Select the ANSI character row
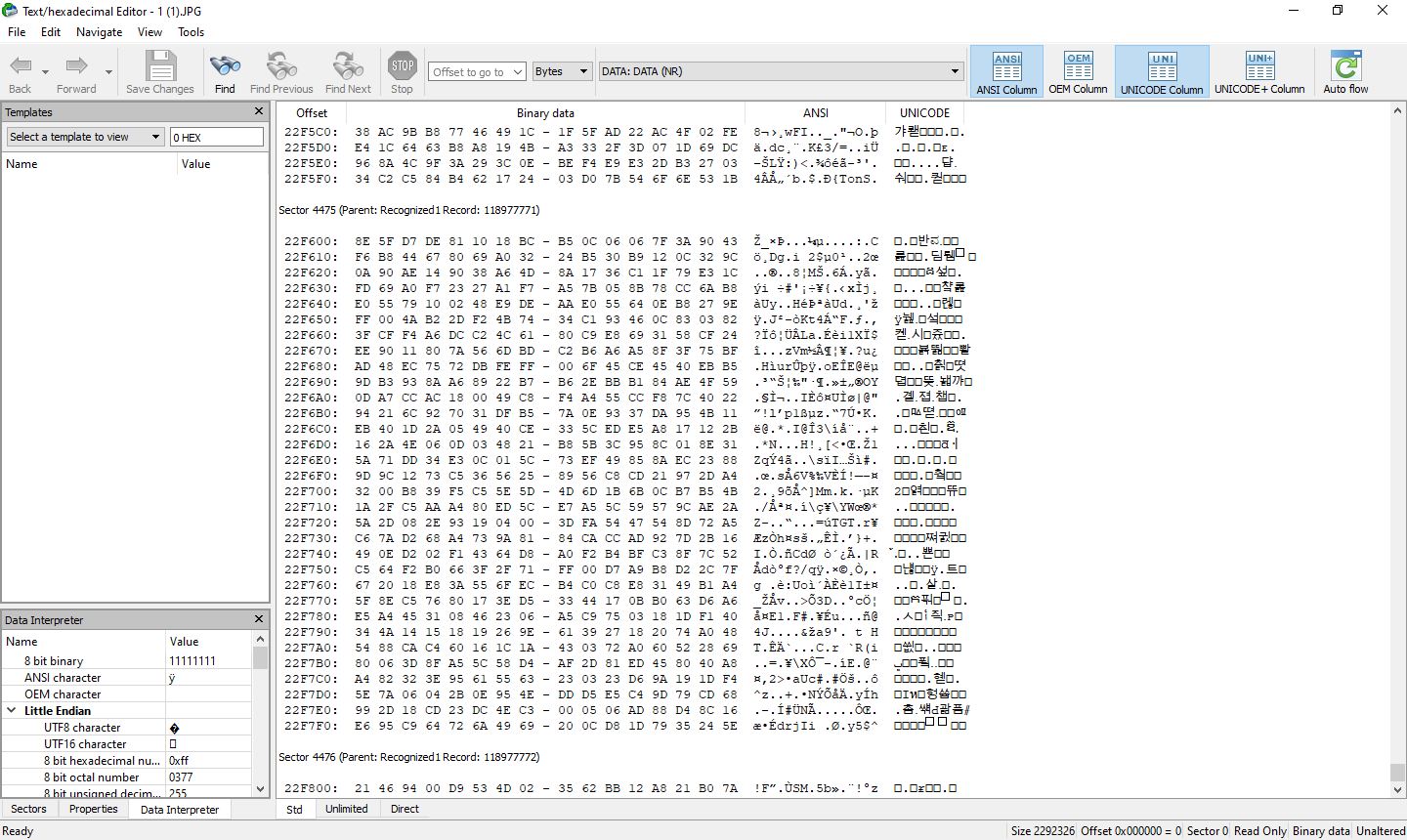Screen dimensions: 1407x840 pyautogui.click(x=127, y=678)
